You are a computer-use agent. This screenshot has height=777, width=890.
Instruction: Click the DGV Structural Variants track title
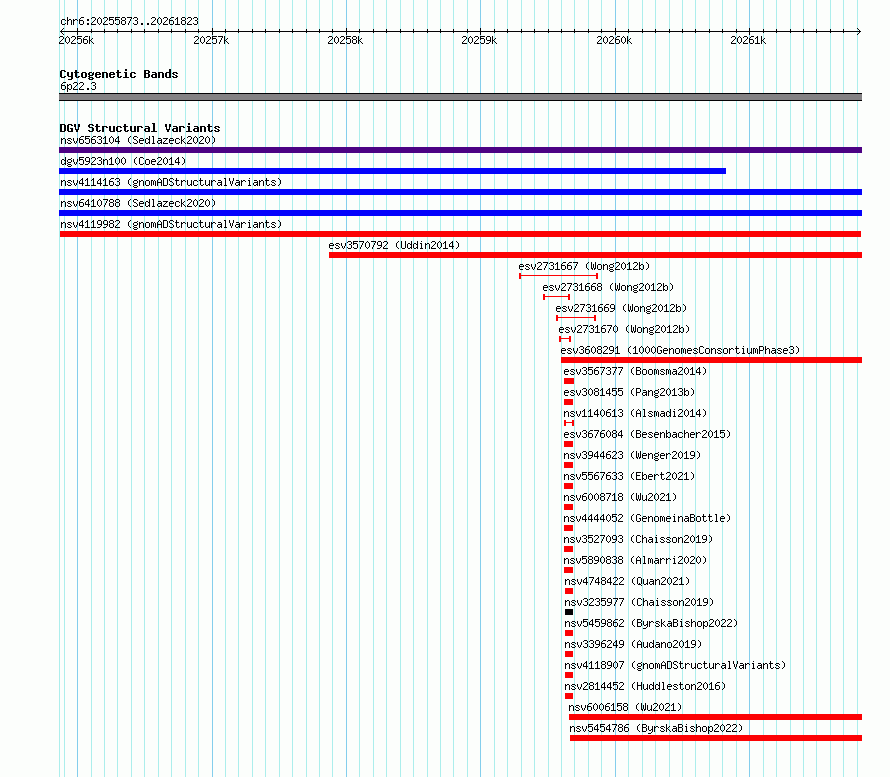click(x=140, y=128)
